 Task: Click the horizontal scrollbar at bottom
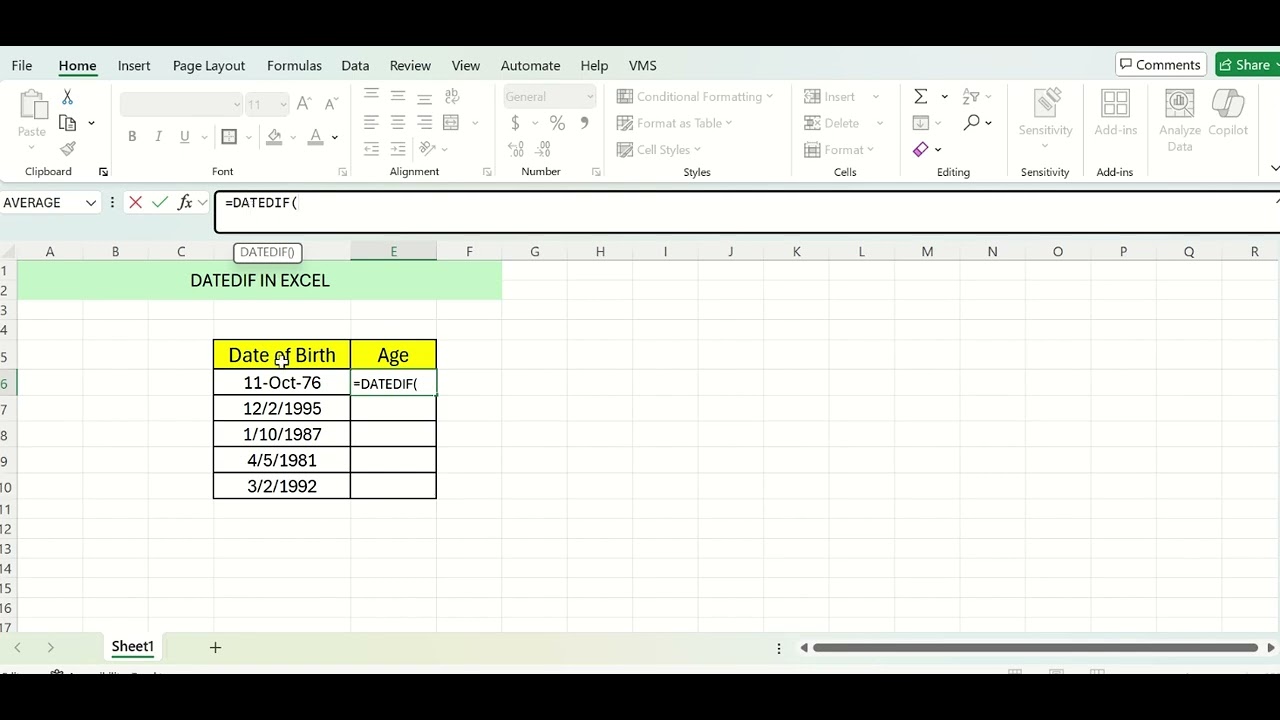point(1035,648)
